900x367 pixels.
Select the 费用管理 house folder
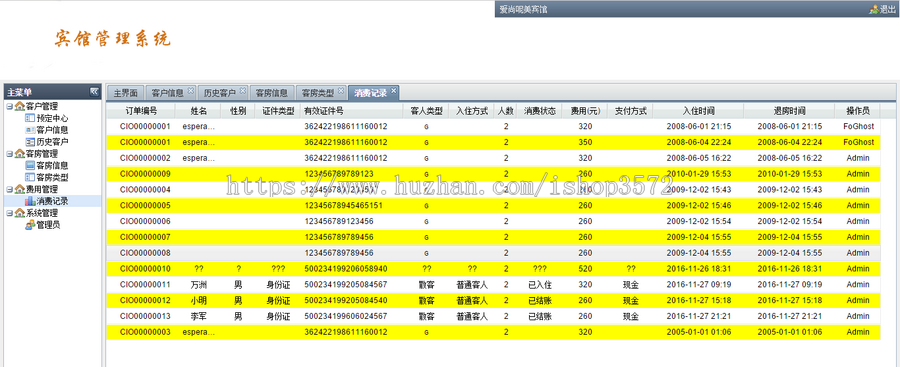20,189
